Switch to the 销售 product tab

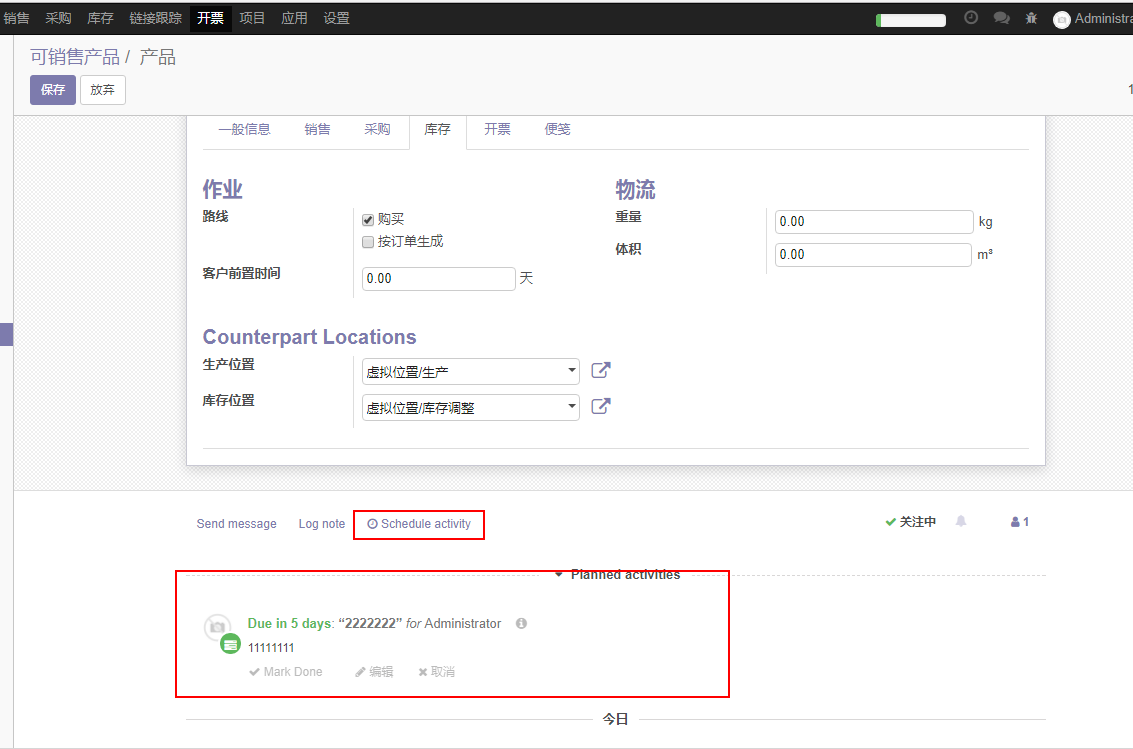pos(317,130)
